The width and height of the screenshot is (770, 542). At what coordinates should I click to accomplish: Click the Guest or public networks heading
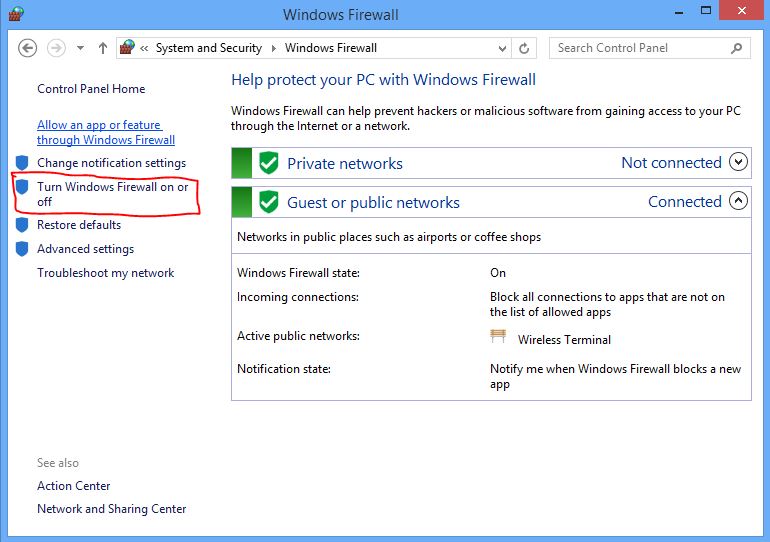point(373,202)
